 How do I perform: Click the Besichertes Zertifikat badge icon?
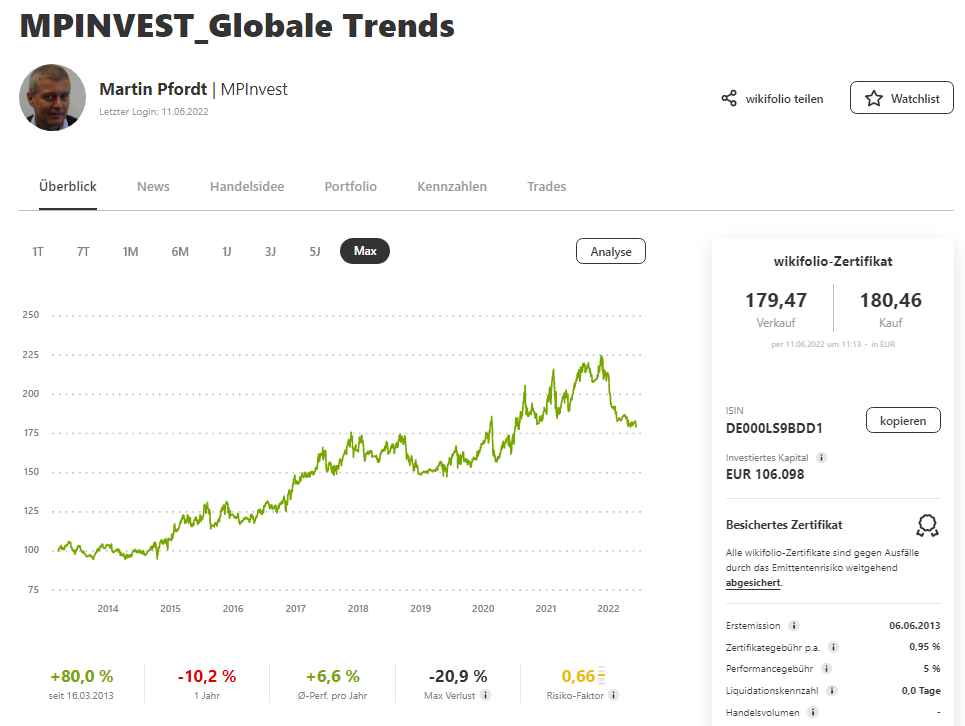[x=927, y=526]
